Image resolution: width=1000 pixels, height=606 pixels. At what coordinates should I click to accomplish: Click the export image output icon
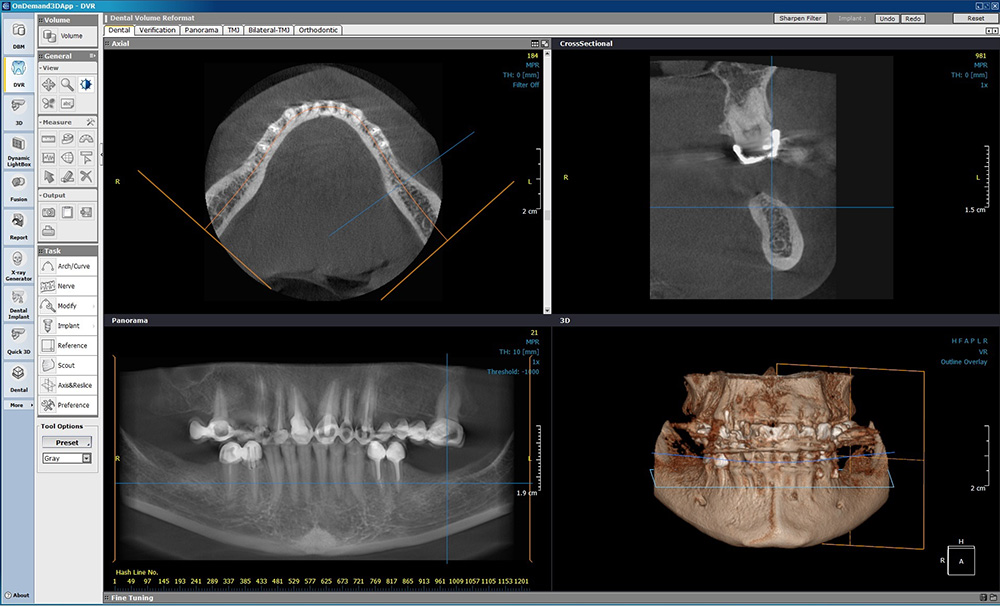click(x=86, y=212)
